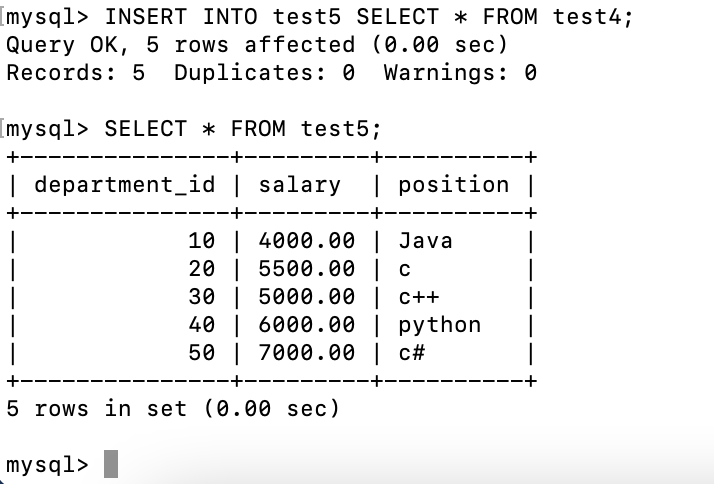Click the 4000.00 salary value
714x484 pixels.
[306, 241]
